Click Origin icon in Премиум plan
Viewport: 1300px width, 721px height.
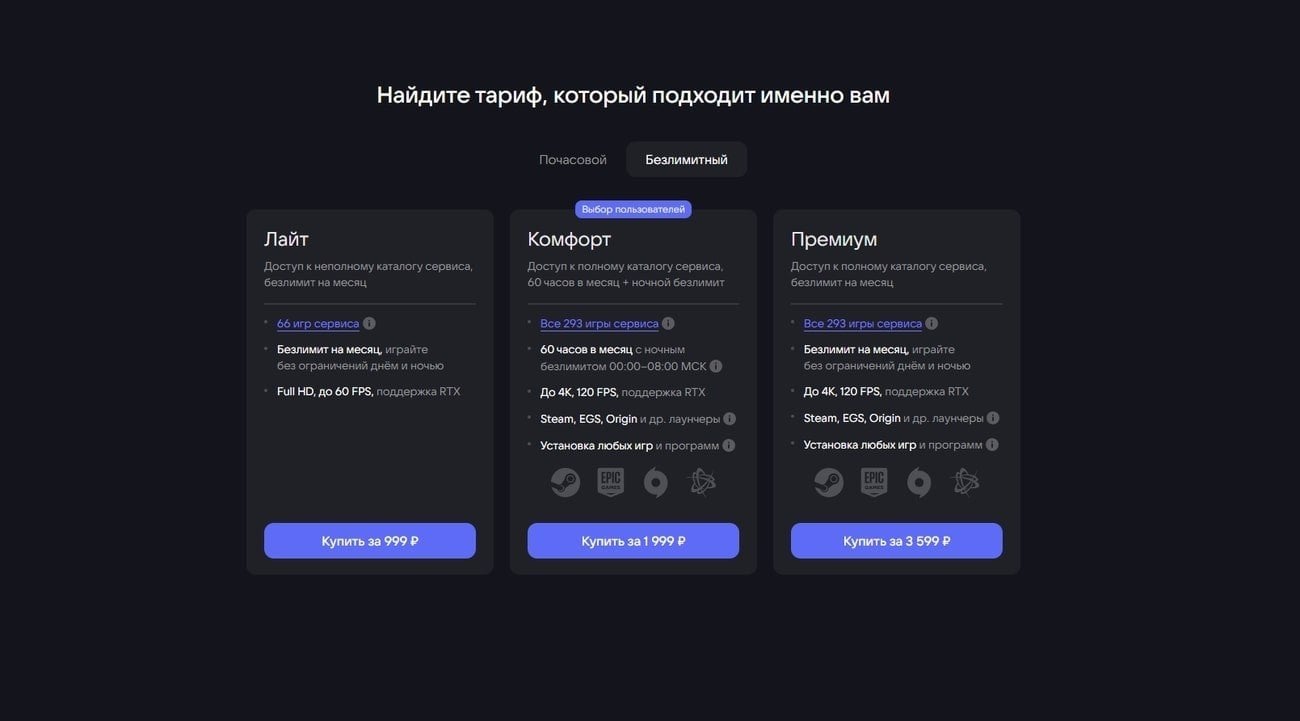coord(919,483)
